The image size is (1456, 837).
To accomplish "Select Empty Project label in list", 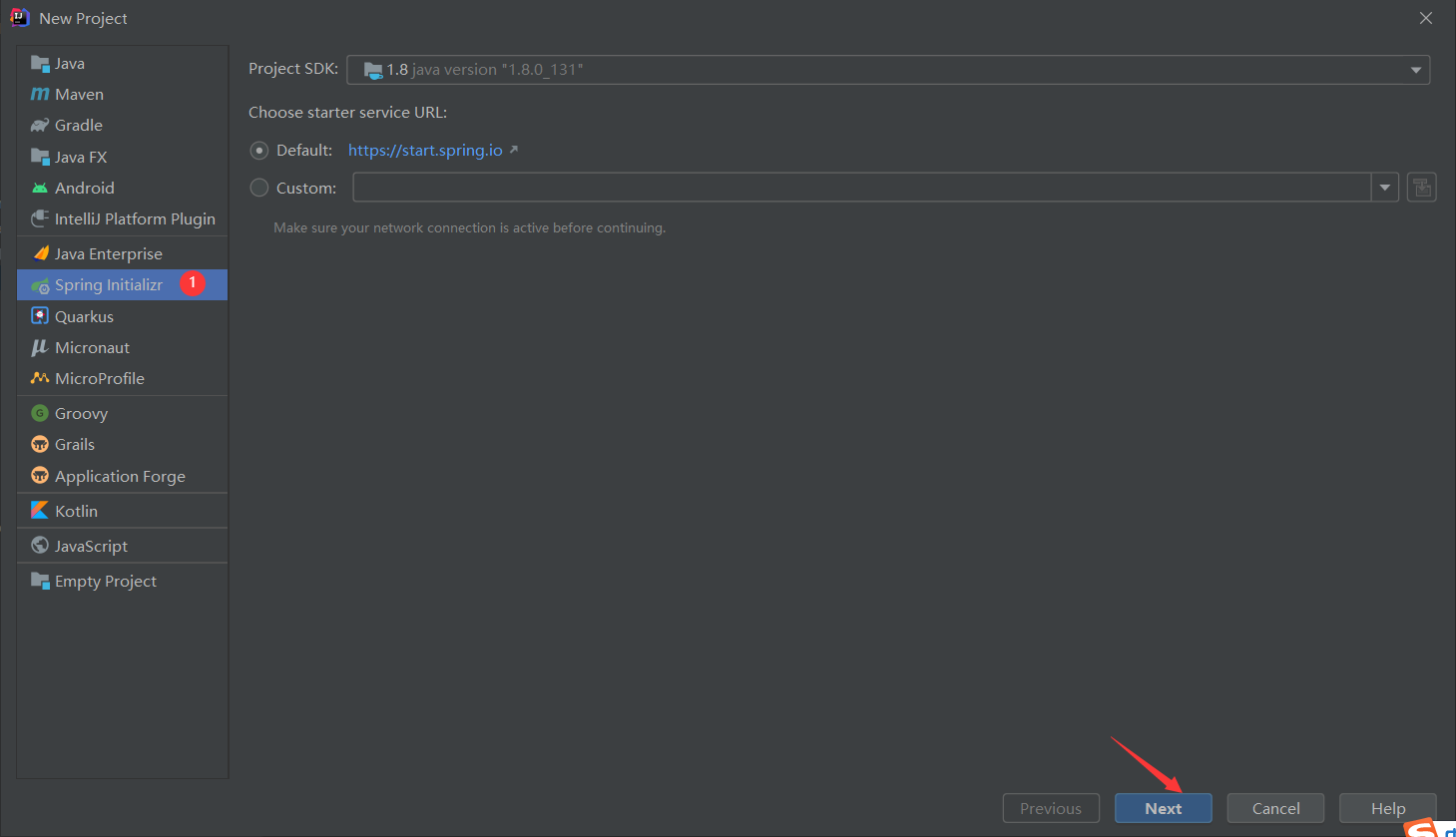I will [106, 582].
